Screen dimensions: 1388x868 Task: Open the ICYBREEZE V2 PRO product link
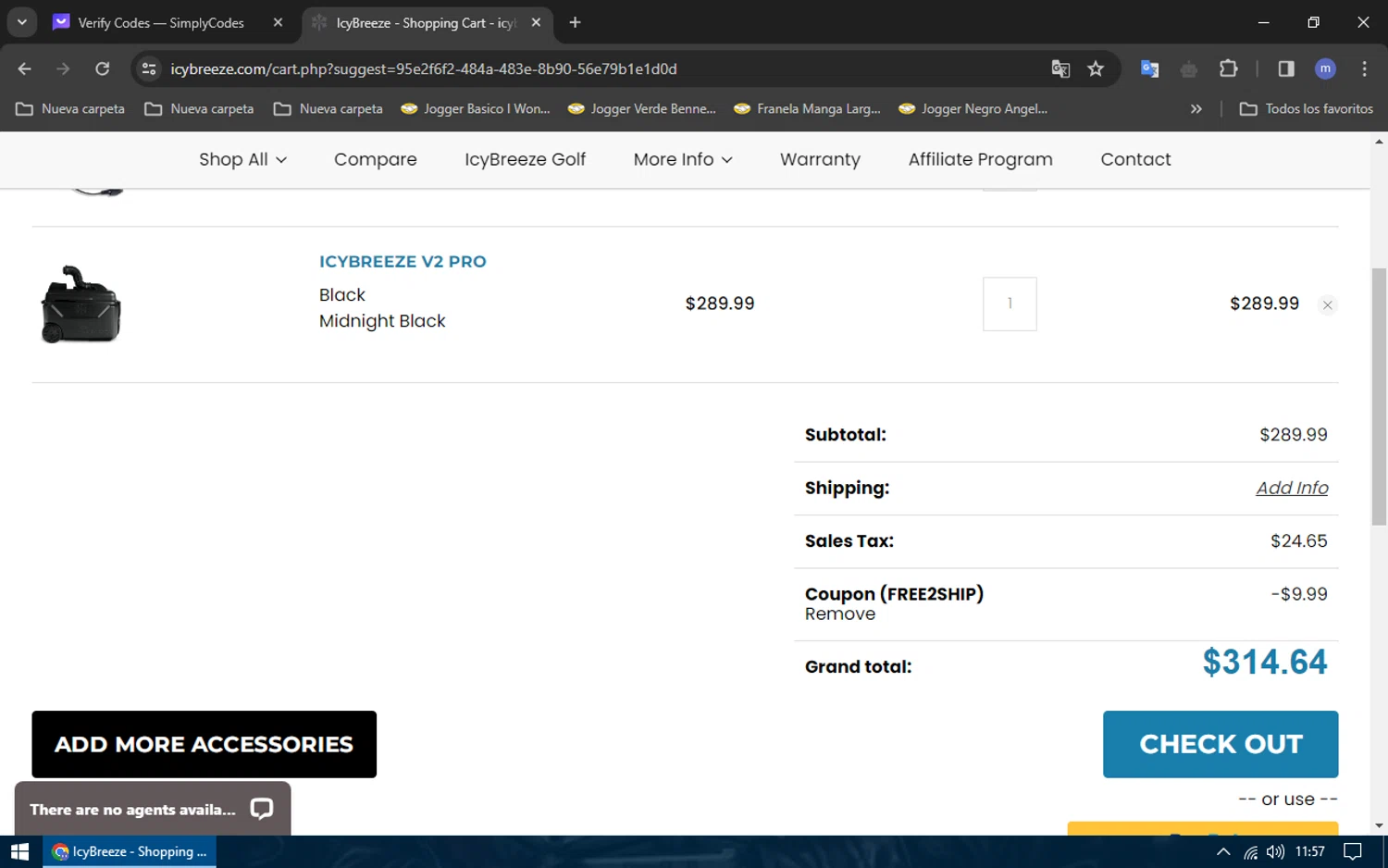[403, 262]
